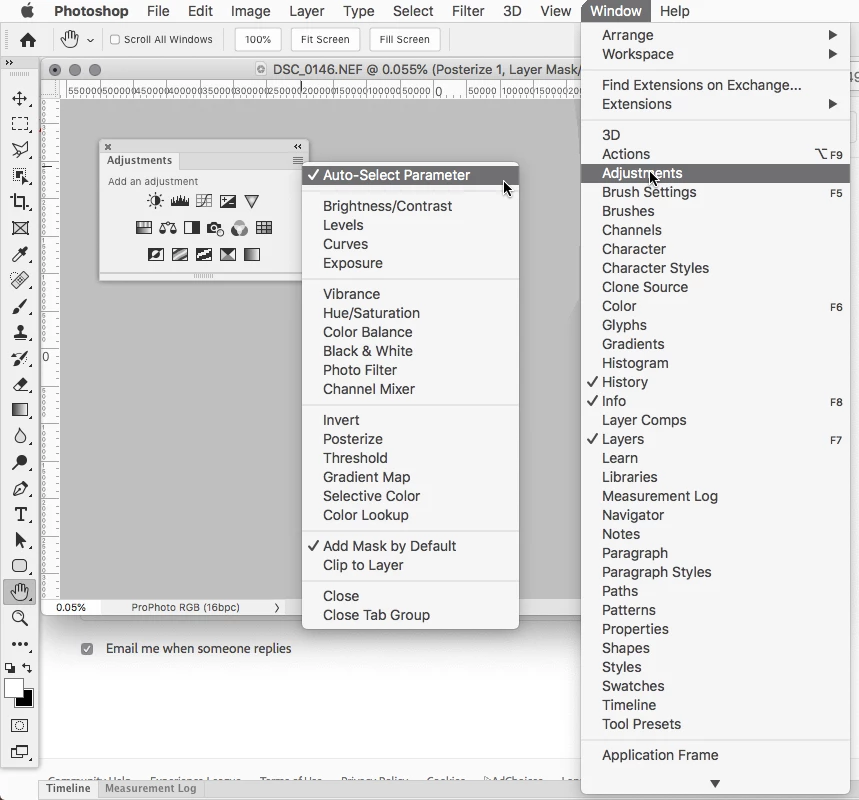859x800 pixels.
Task: Show more Window menu items arrow
Action: click(715, 784)
